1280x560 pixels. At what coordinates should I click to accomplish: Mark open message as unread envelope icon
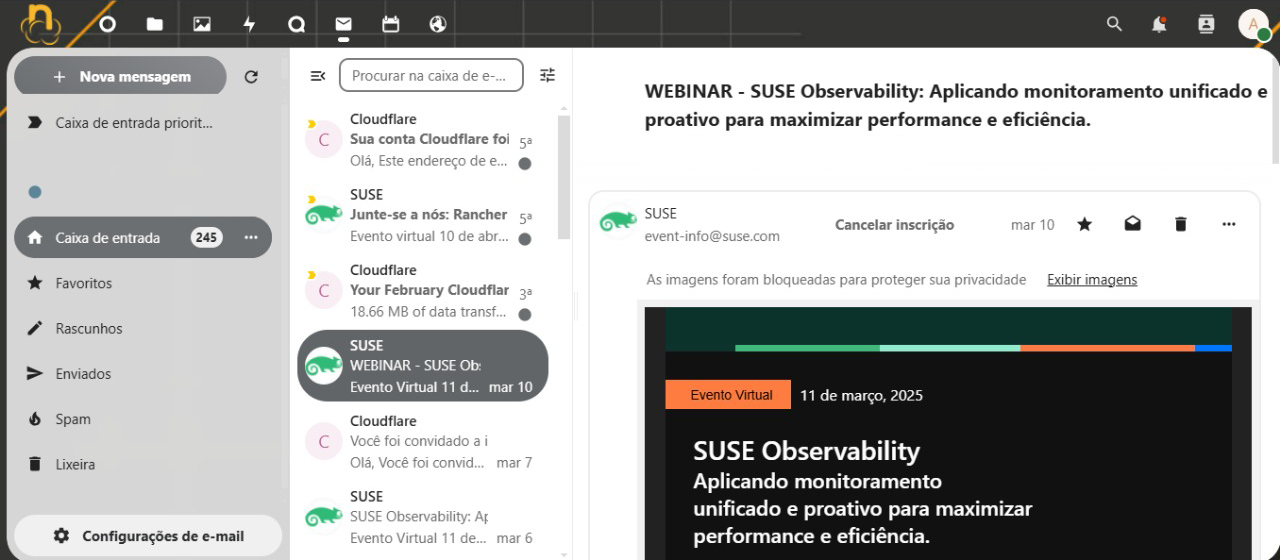[1132, 224]
